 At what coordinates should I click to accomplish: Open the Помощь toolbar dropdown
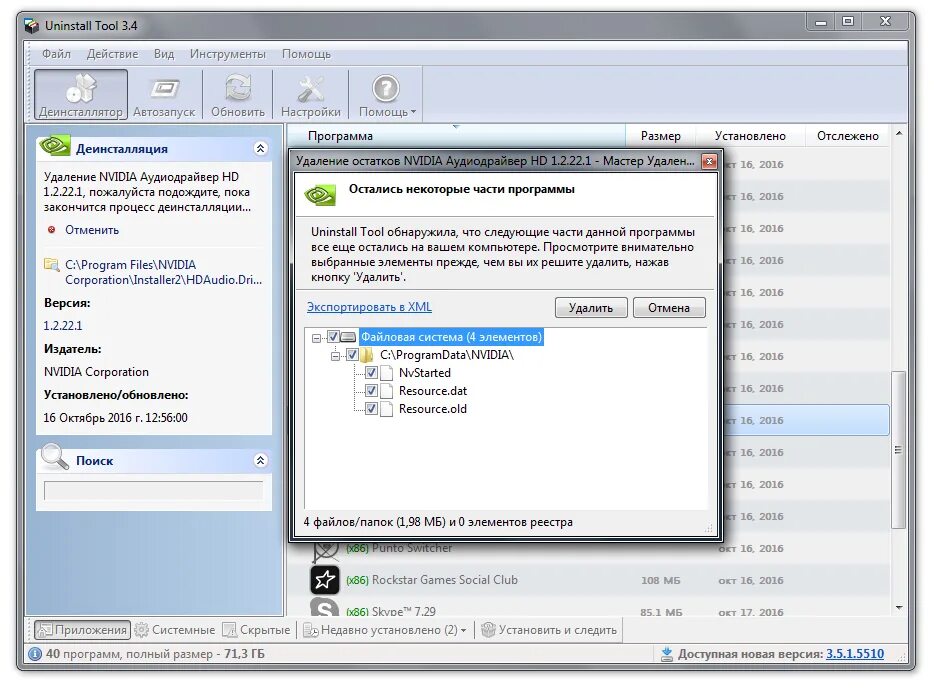pos(386,95)
